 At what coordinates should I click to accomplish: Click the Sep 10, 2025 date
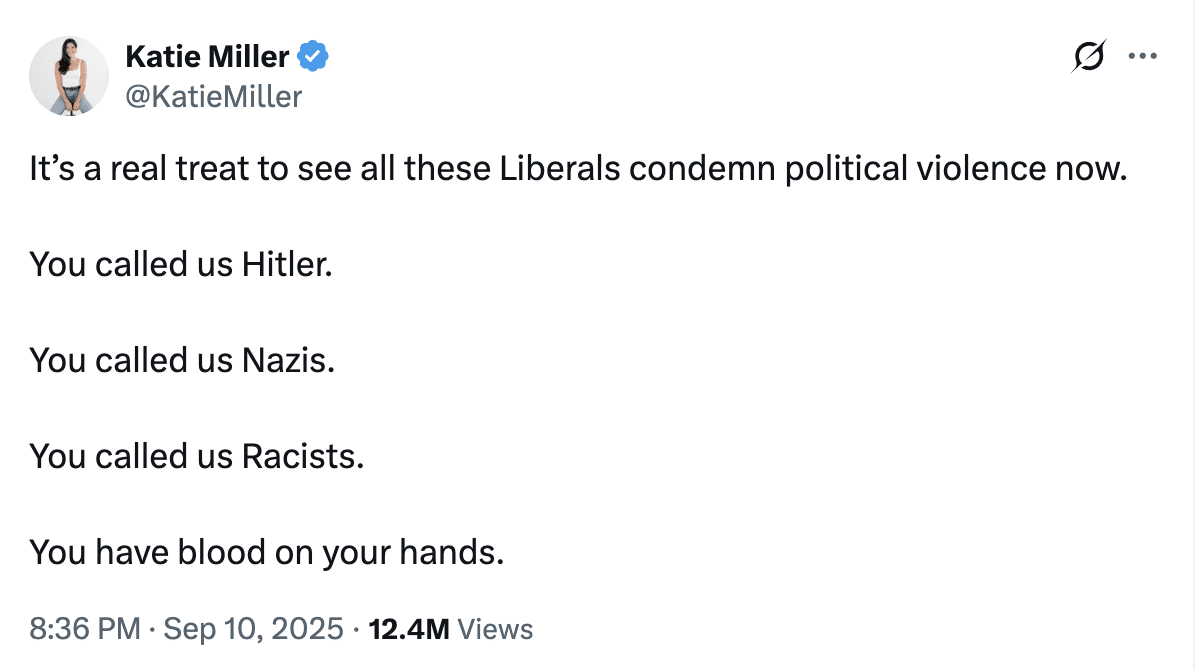click(254, 629)
